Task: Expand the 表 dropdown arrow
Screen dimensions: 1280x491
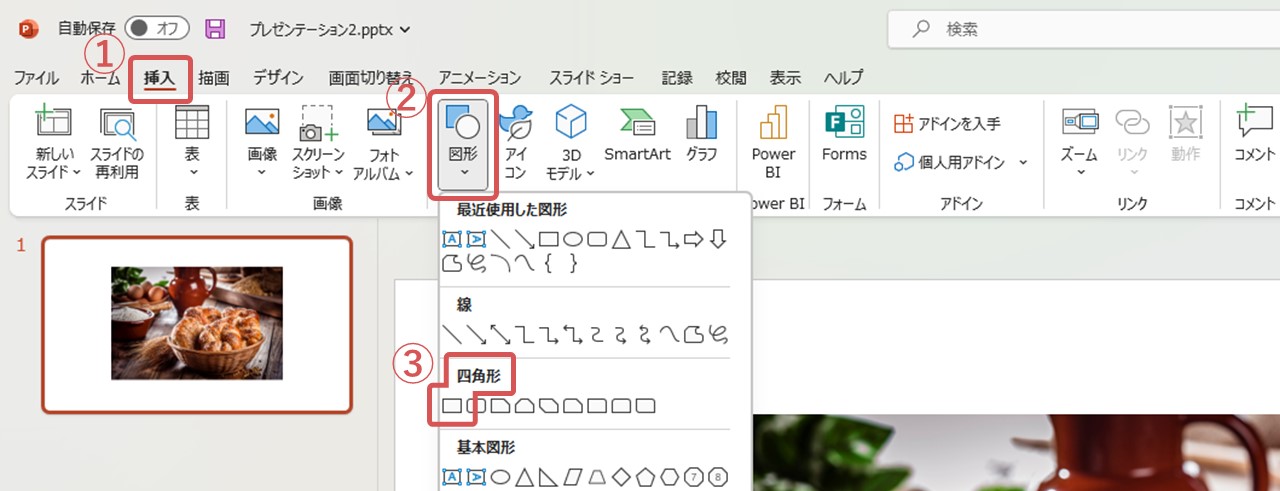Action: tap(192, 173)
